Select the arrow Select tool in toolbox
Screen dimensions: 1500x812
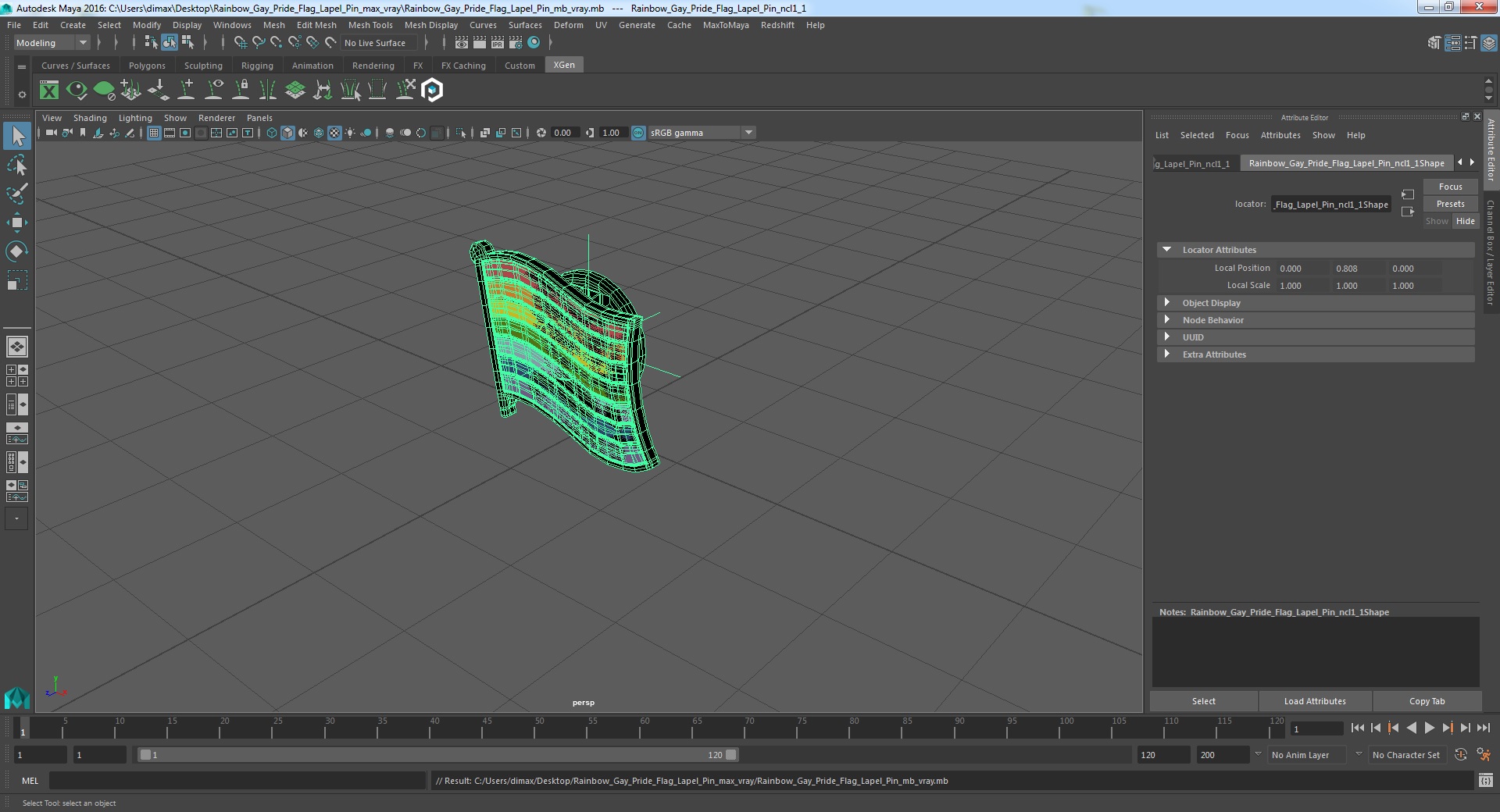[x=17, y=136]
